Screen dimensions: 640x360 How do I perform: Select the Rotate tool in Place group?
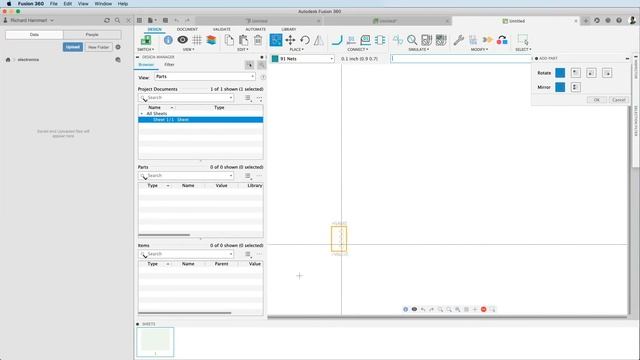tap(304, 40)
